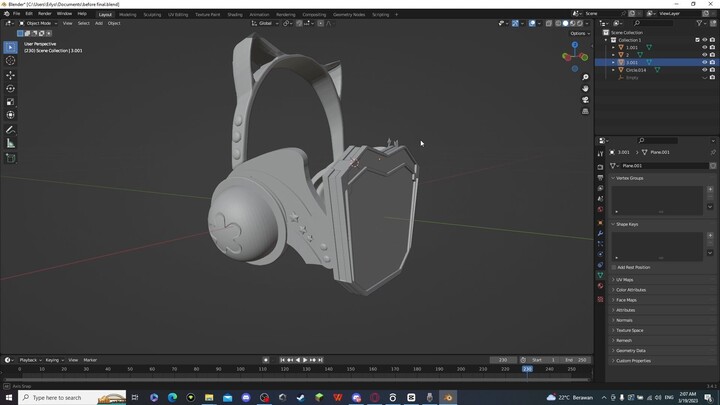Click frame 100 on the timeline ruler
Image resolution: width=720 pixels, height=405 pixels.
pos(240,369)
